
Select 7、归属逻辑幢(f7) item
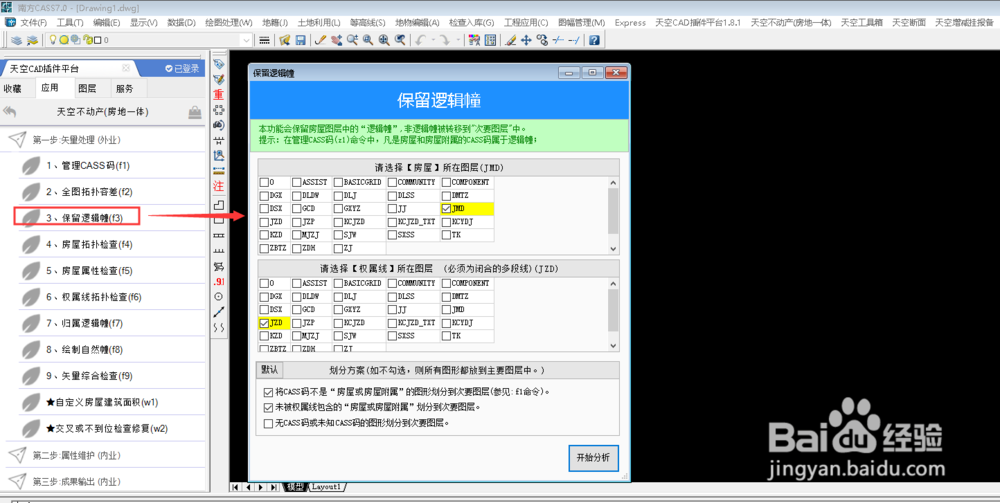pyautogui.click(x=84, y=323)
